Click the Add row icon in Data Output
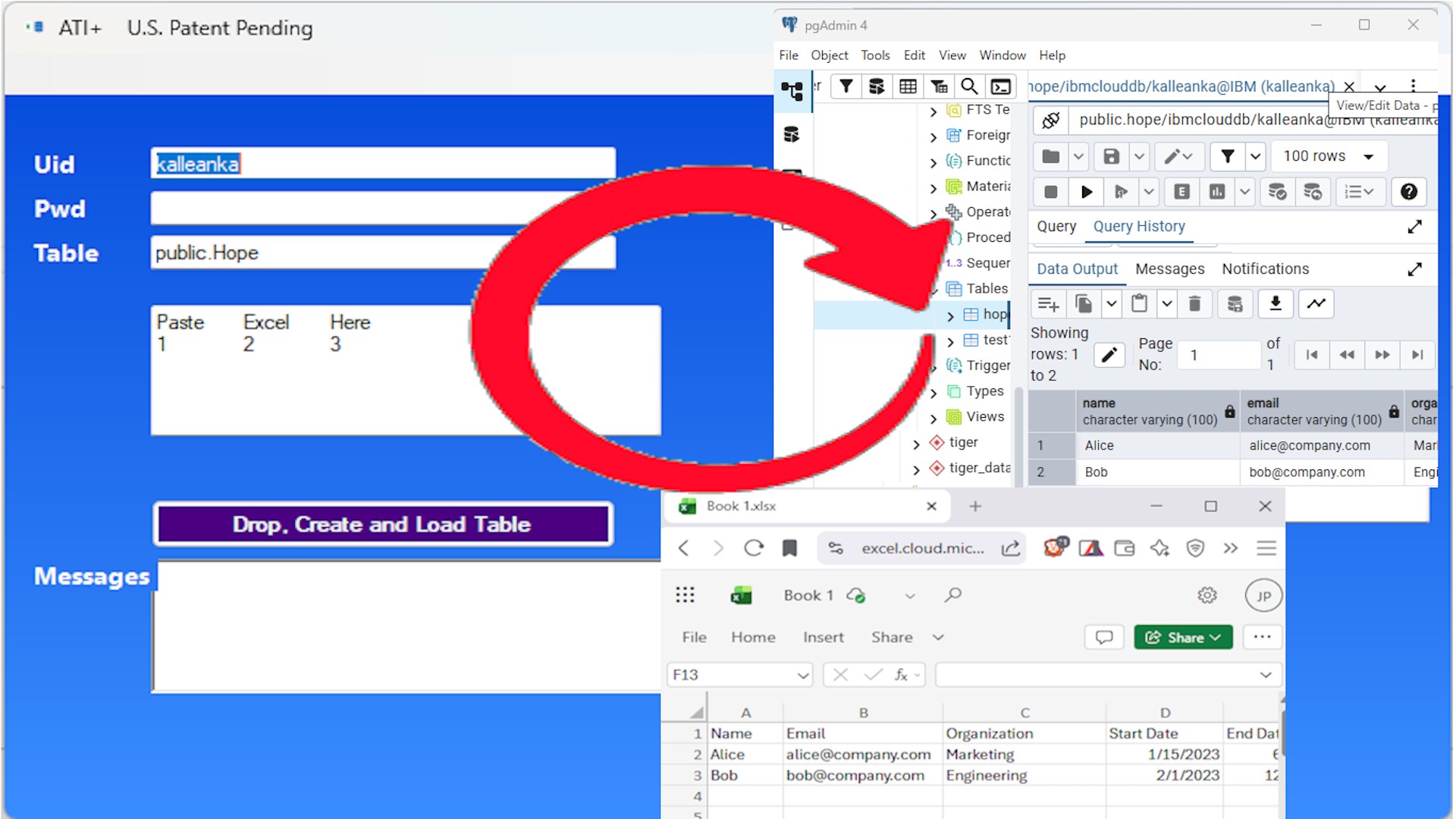1456x819 pixels. (x=1048, y=304)
